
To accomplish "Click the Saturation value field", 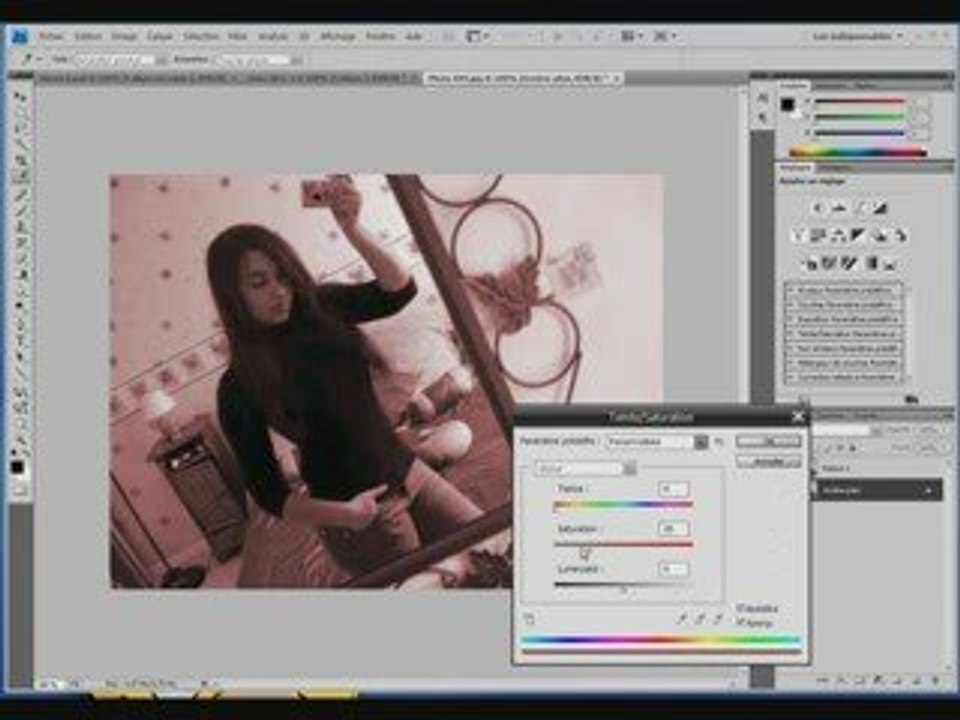I will 673,528.
